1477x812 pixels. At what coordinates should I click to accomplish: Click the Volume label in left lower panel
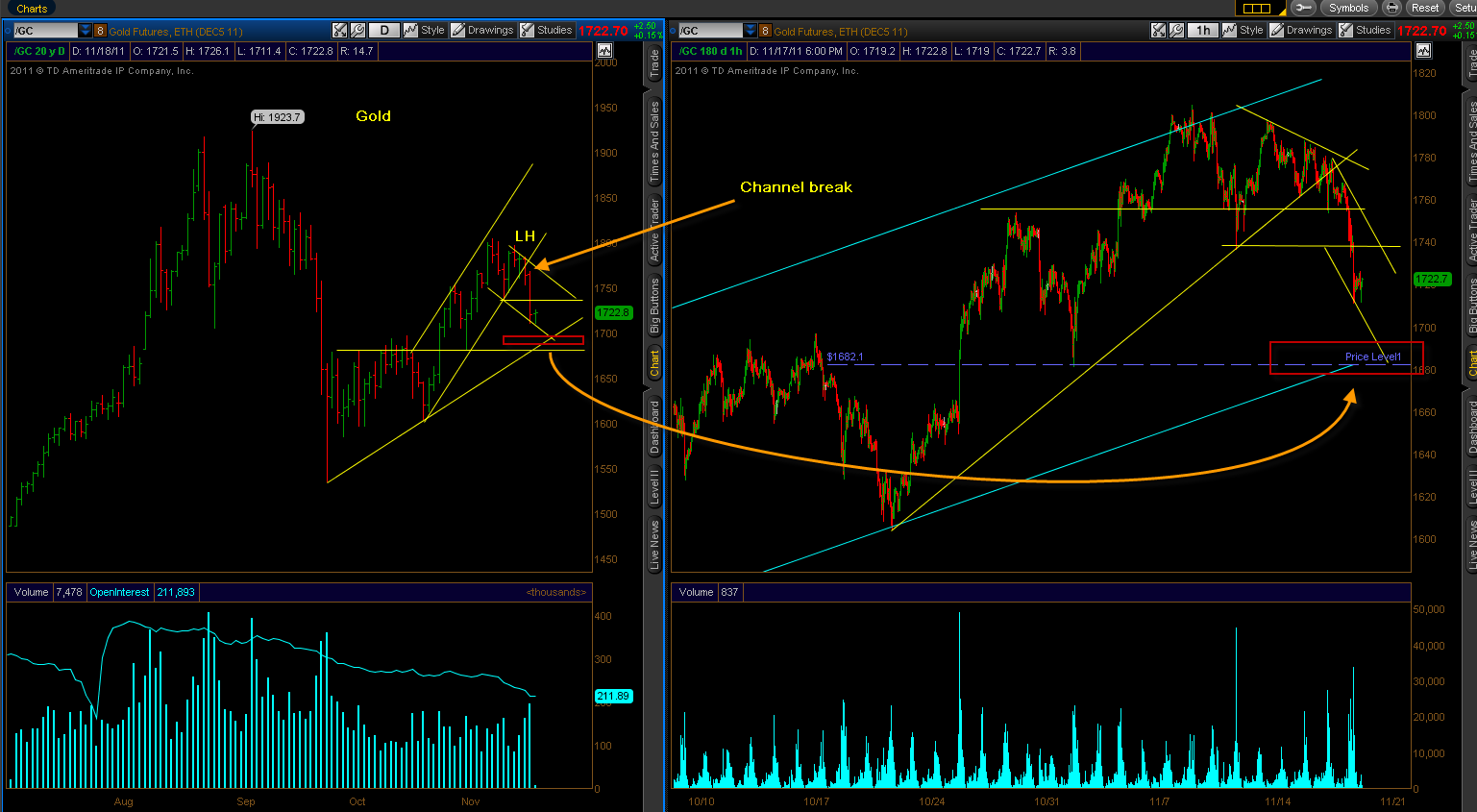pos(31,592)
